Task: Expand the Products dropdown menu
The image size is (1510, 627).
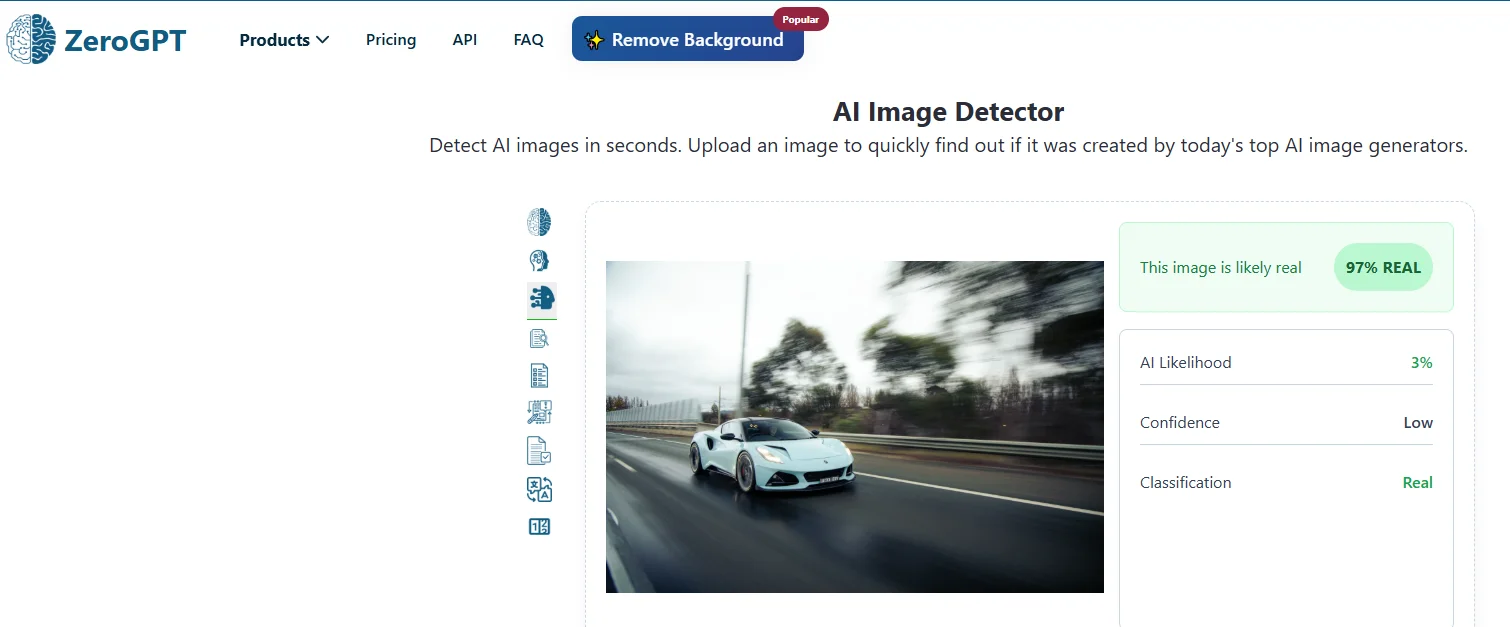Action: 284,40
